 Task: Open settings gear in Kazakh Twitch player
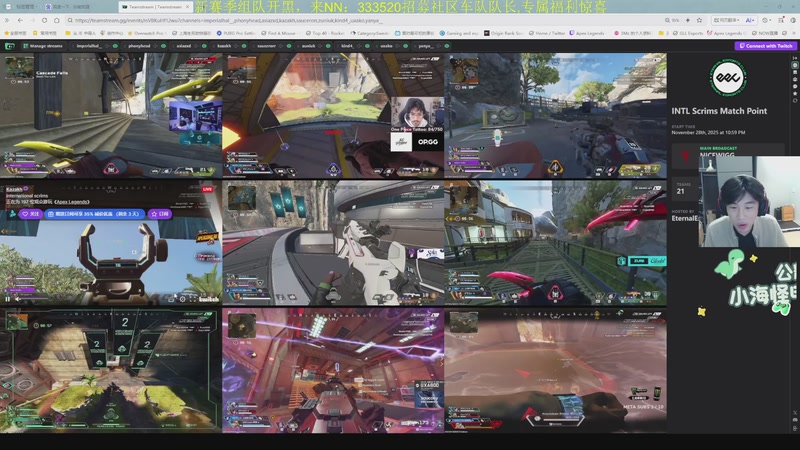coord(183,299)
